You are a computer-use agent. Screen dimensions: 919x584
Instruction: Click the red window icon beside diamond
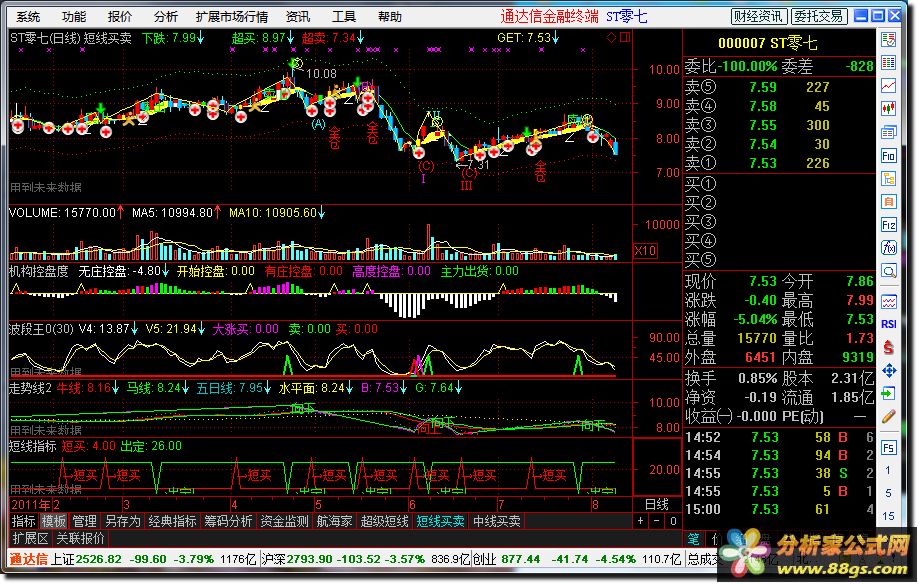pyautogui.click(x=625, y=38)
